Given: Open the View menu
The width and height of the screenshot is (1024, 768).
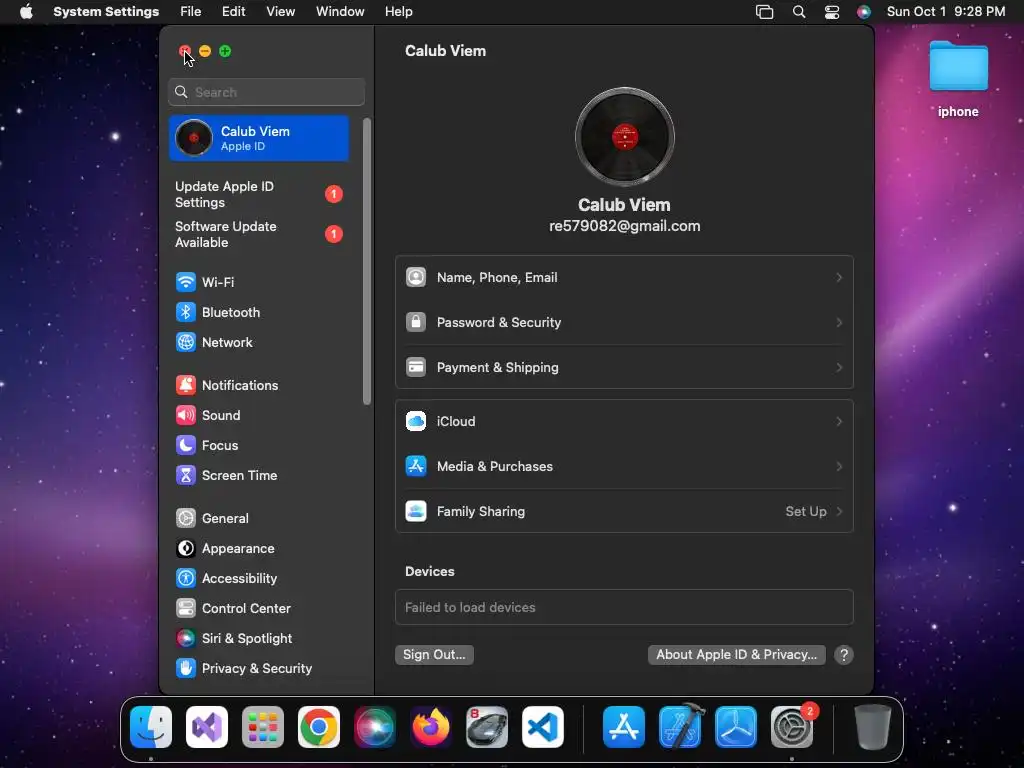Looking at the screenshot, I should 281,12.
